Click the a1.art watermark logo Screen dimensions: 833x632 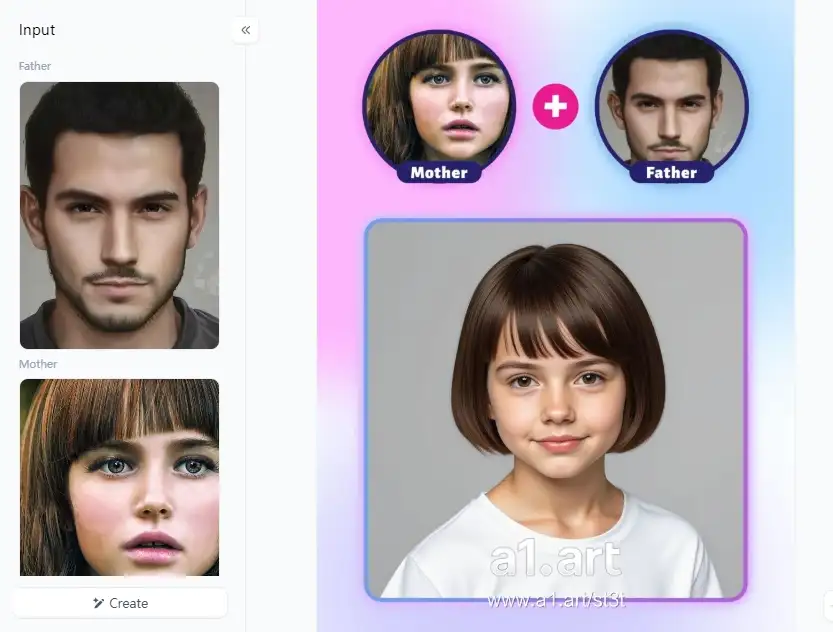click(x=555, y=560)
